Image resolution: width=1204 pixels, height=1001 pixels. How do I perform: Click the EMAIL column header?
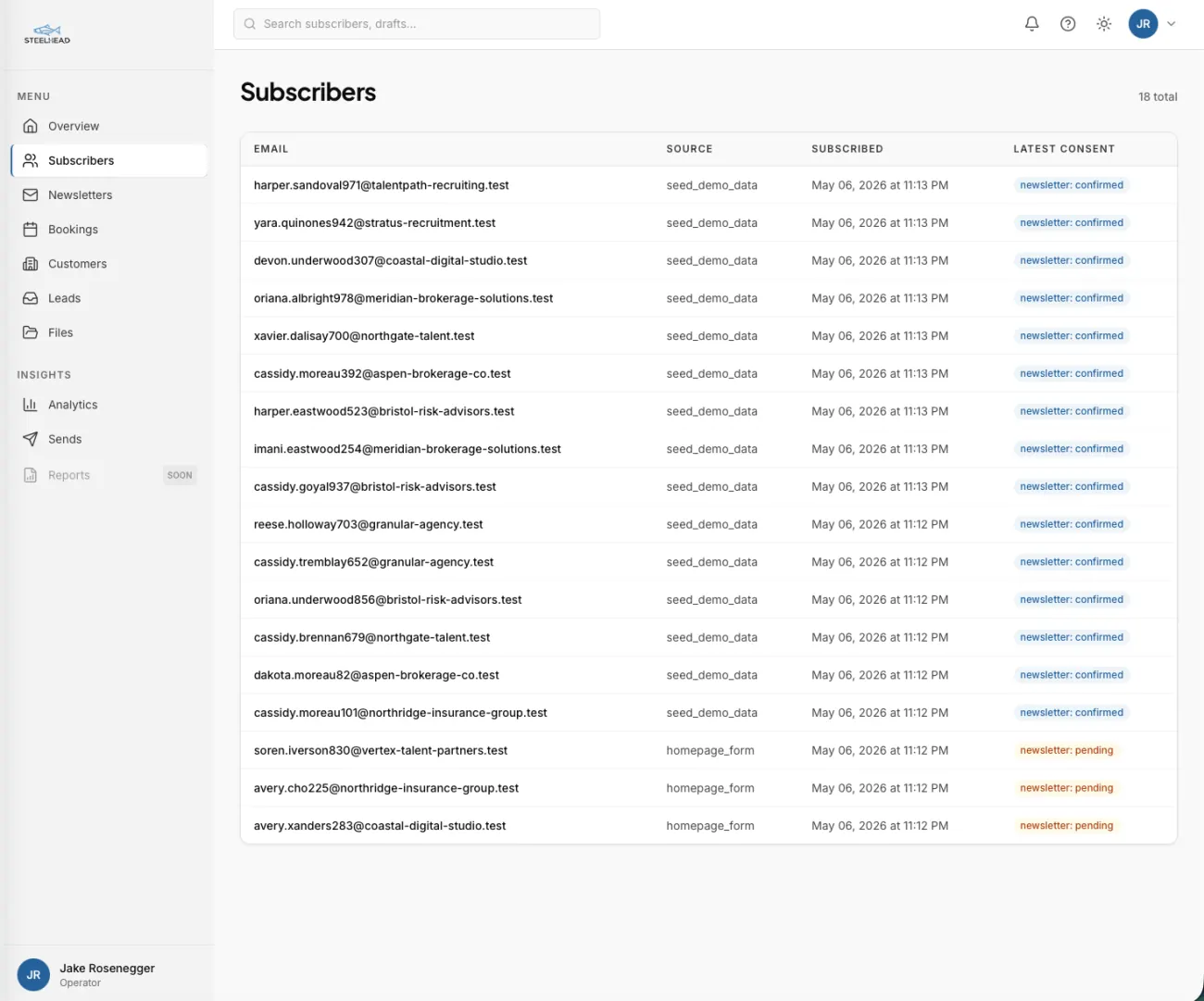point(270,149)
